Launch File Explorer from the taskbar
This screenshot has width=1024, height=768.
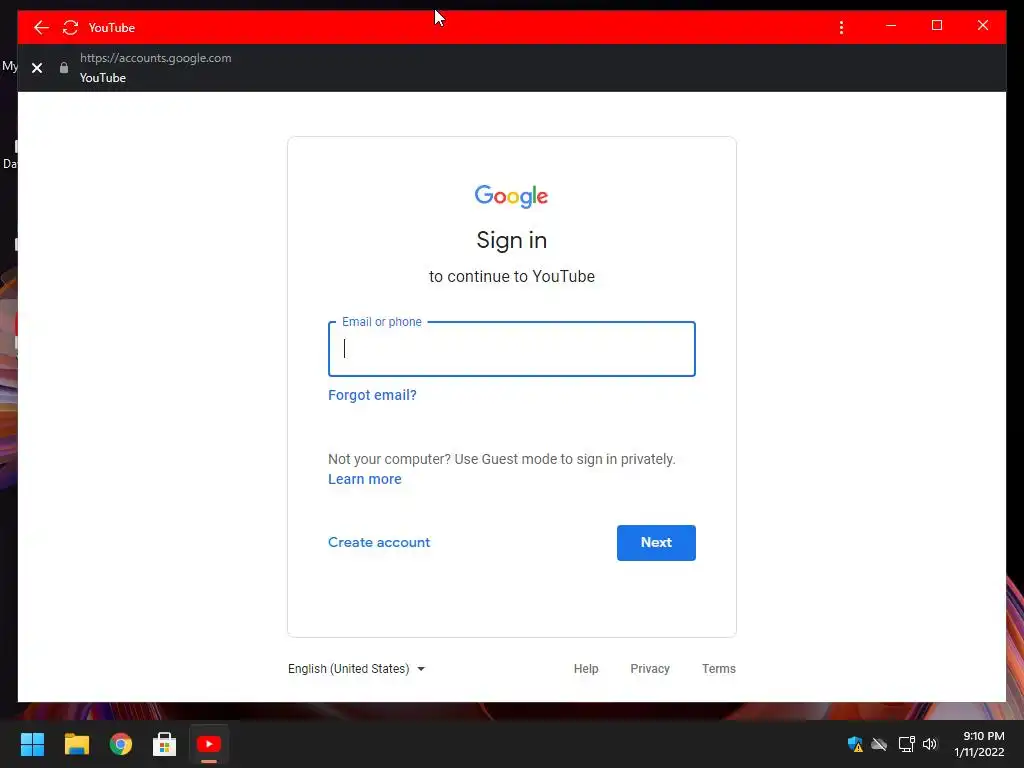(x=76, y=744)
